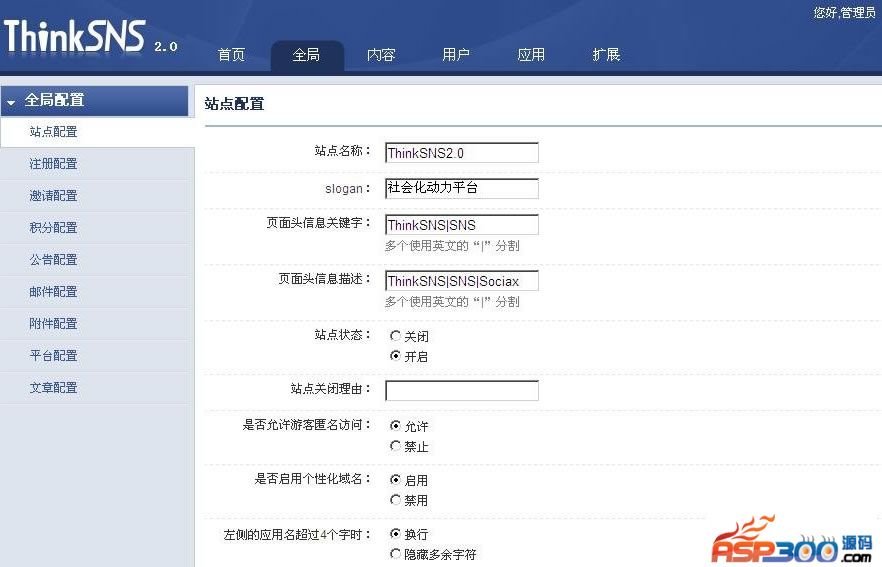This screenshot has width=882, height=567.
Task: Collapse the 全局配置 sidebar section arrow
Action: (x=11, y=102)
